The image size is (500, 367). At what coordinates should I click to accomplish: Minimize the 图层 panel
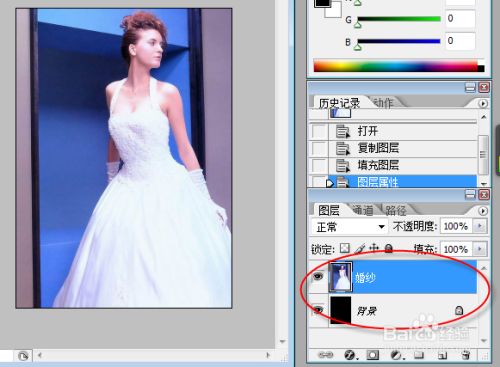pos(470,195)
